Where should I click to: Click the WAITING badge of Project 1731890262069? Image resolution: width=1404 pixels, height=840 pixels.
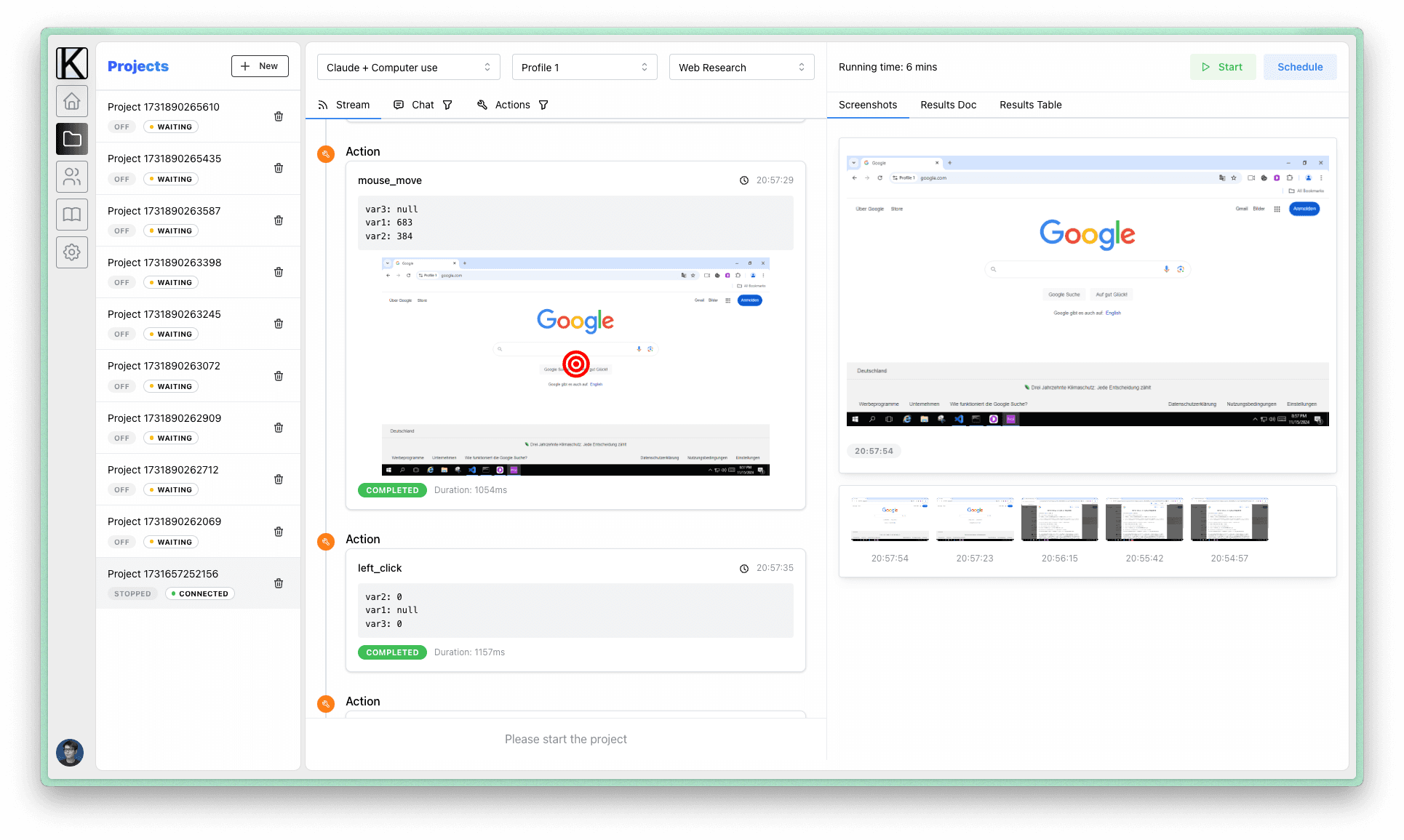pyautogui.click(x=171, y=542)
